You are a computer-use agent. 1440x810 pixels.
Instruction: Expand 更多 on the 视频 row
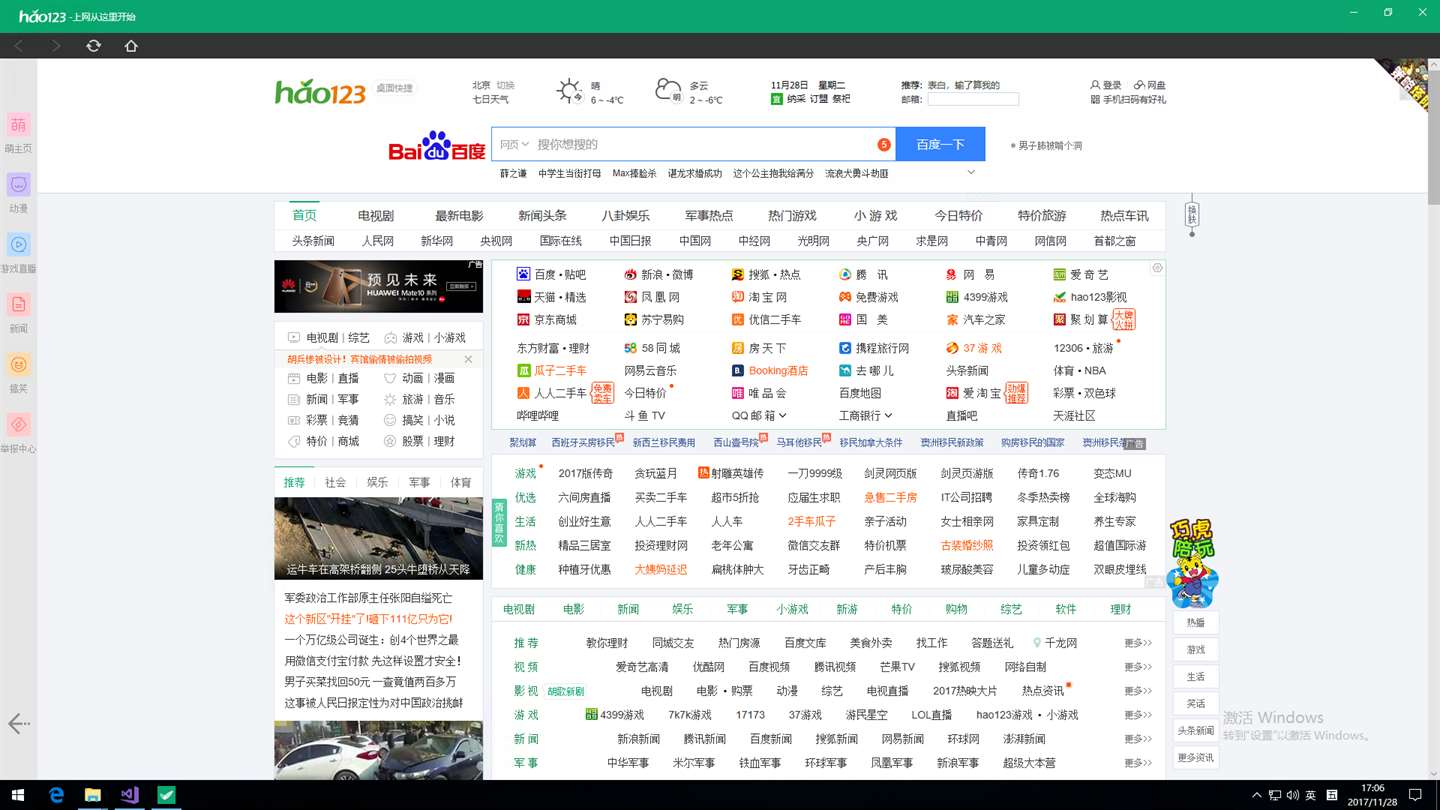pos(1138,667)
